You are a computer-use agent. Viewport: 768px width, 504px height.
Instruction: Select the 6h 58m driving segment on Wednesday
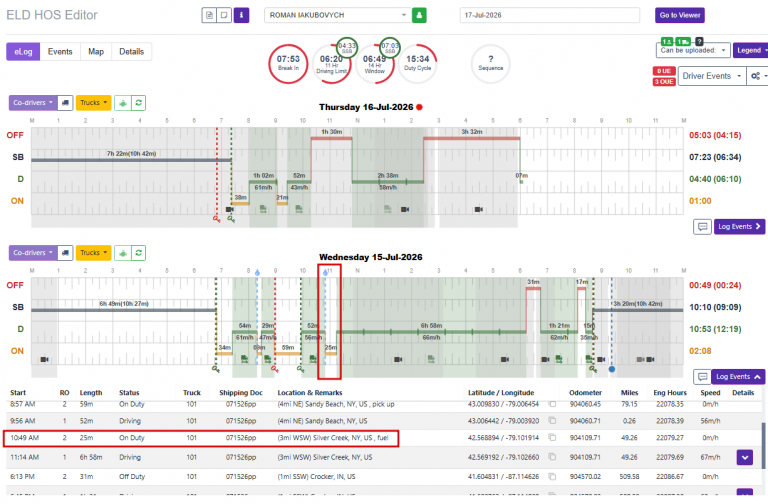click(431, 332)
